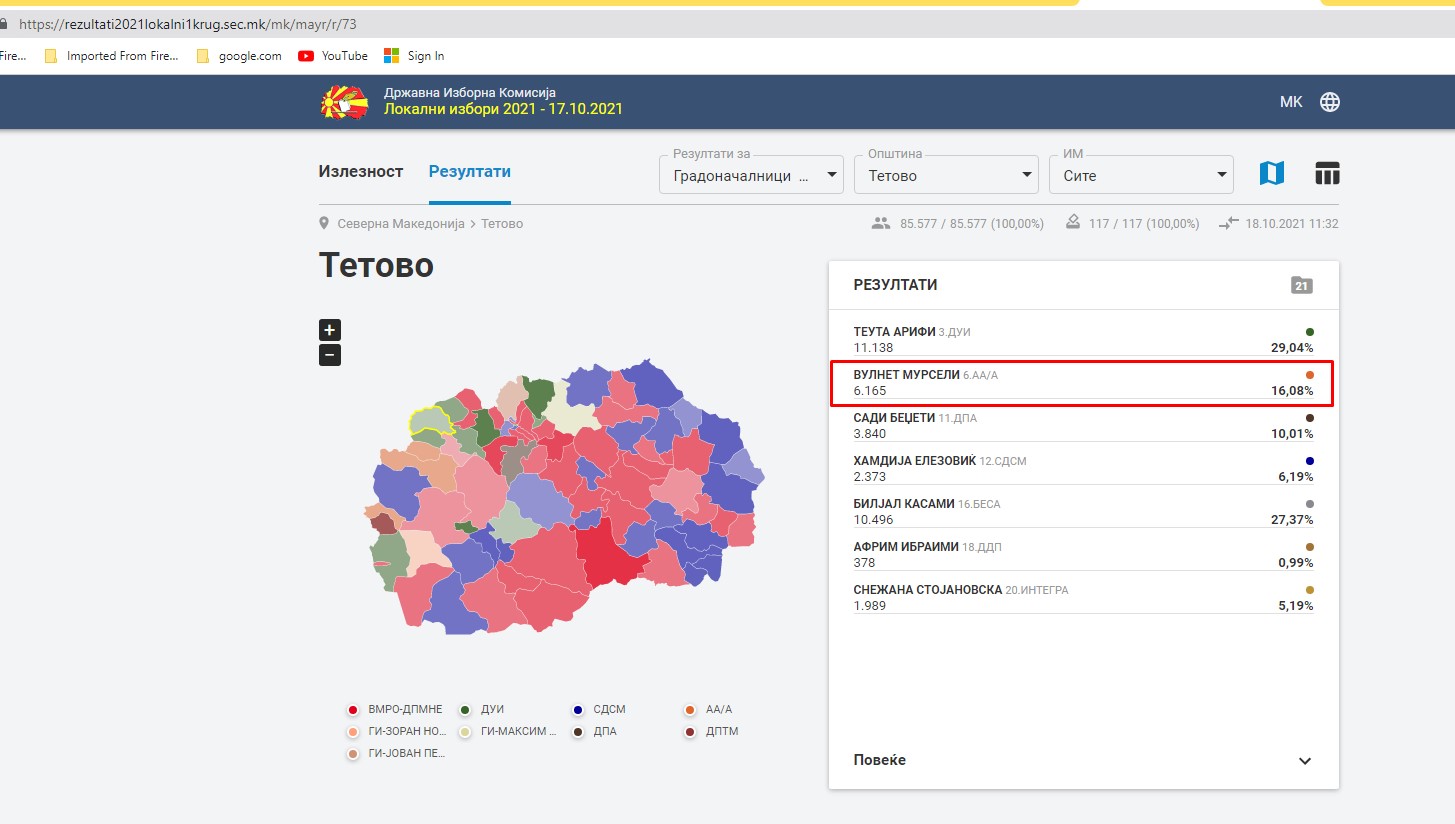
Task: Click the State Election Commission logo
Action: (x=344, y=101)
